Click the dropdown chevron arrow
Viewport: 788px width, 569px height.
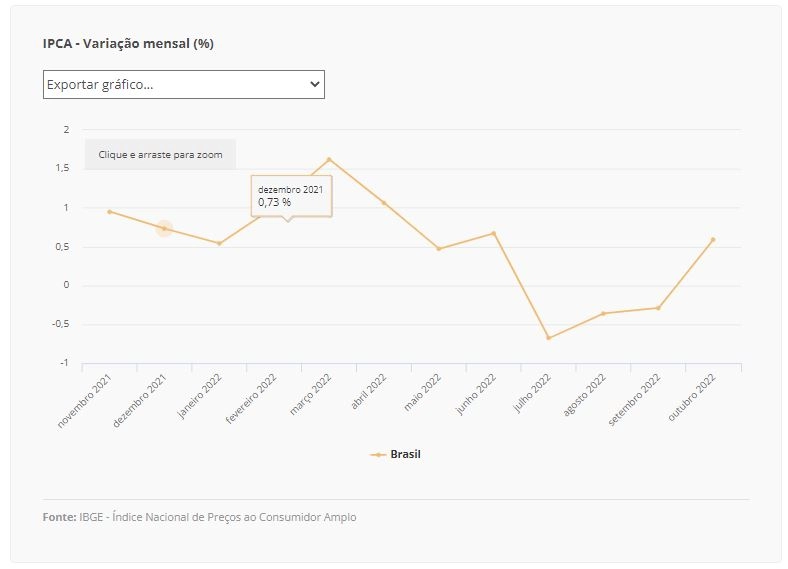tap(315, 84)
